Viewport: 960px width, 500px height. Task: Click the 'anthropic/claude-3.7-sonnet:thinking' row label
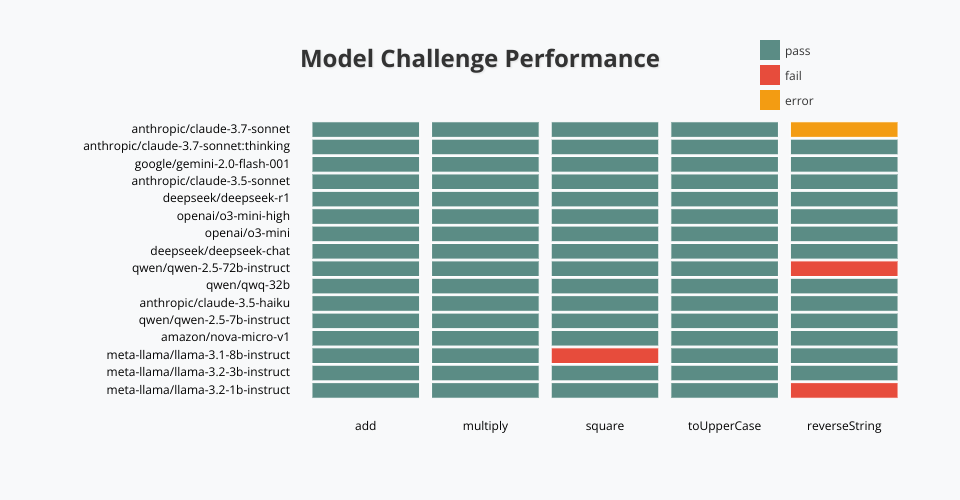(187, 146)
